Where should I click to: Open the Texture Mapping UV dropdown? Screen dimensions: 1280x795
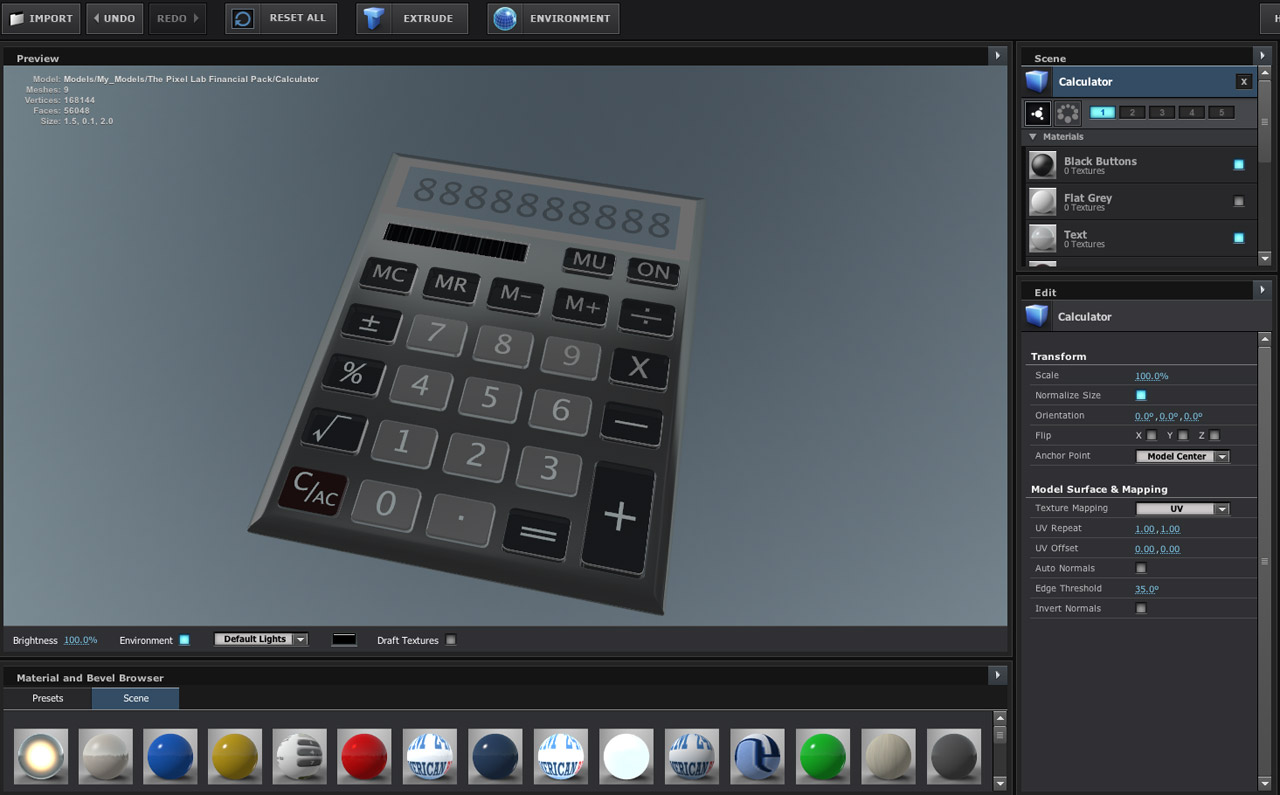point(1182,508)
